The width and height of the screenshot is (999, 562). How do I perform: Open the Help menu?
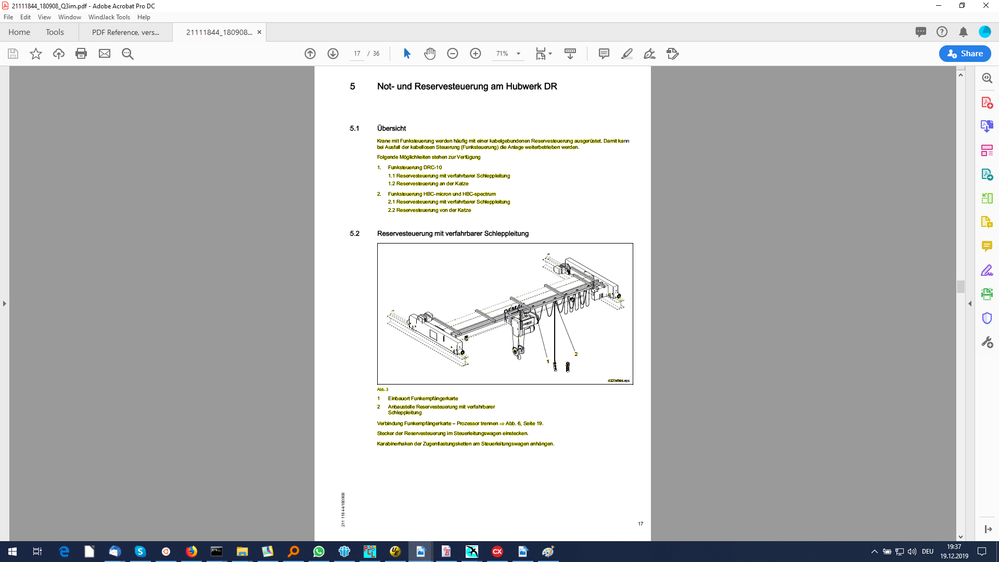coord(143,17)
